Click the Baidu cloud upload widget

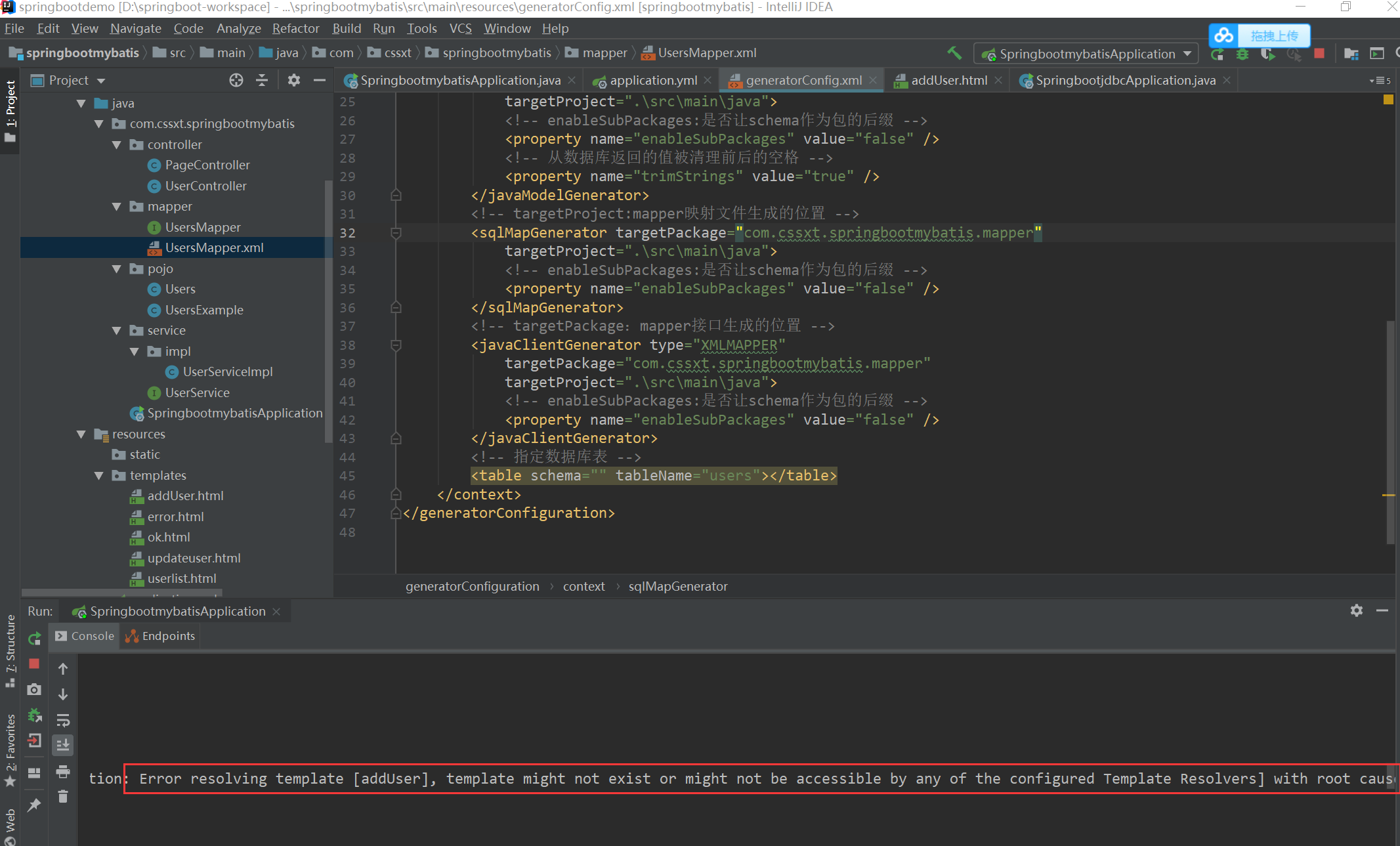[1259, 35]
